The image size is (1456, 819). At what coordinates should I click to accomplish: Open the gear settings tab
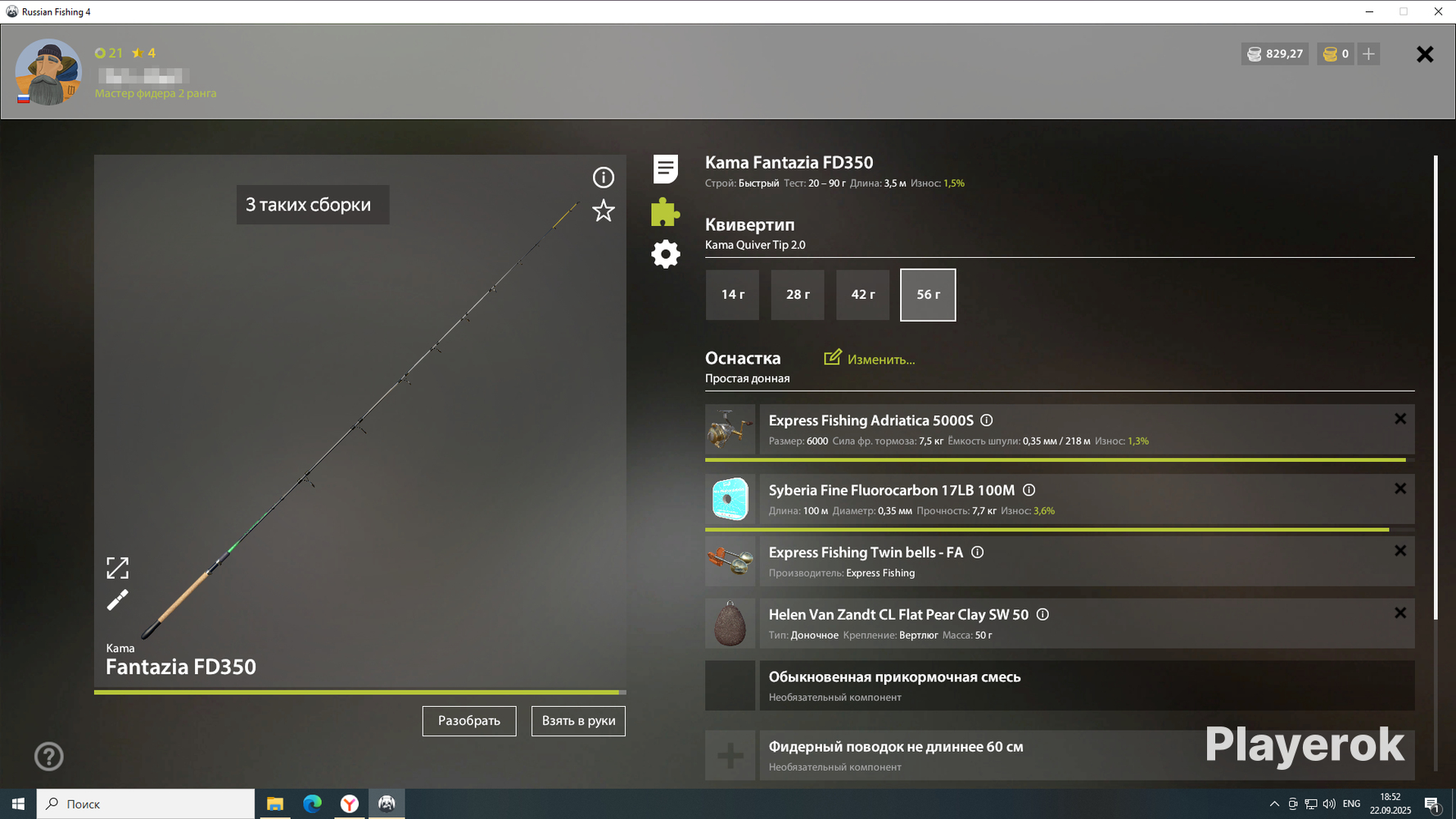666,254
